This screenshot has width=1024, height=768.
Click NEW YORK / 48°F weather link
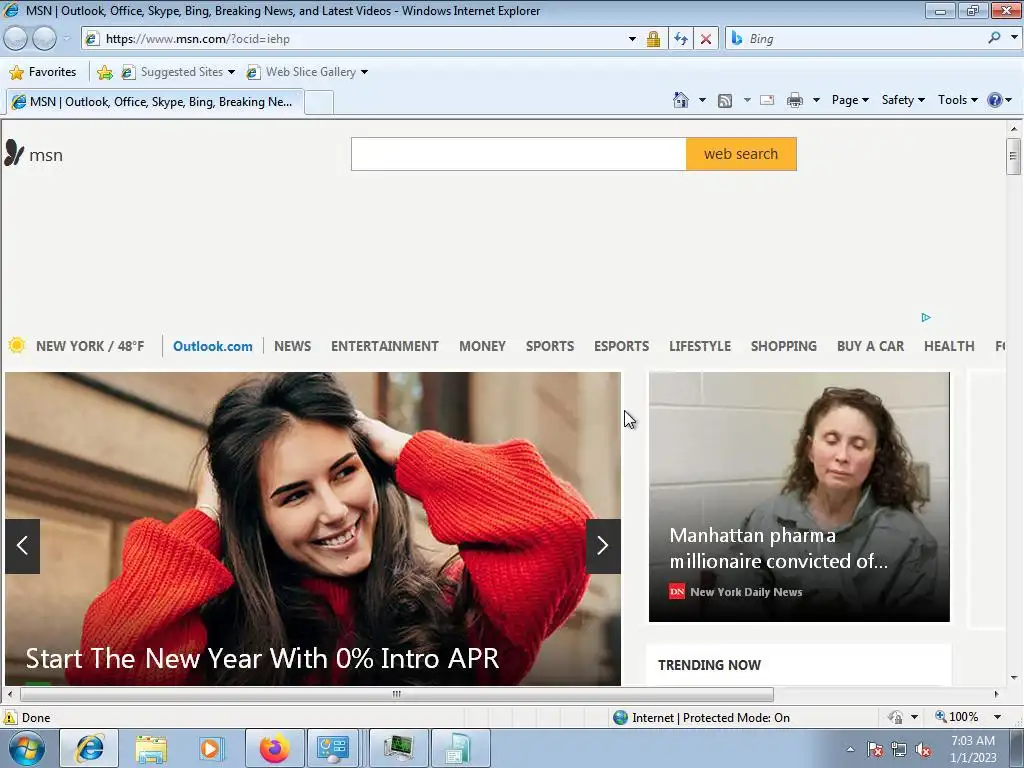(x=90, y=346)
